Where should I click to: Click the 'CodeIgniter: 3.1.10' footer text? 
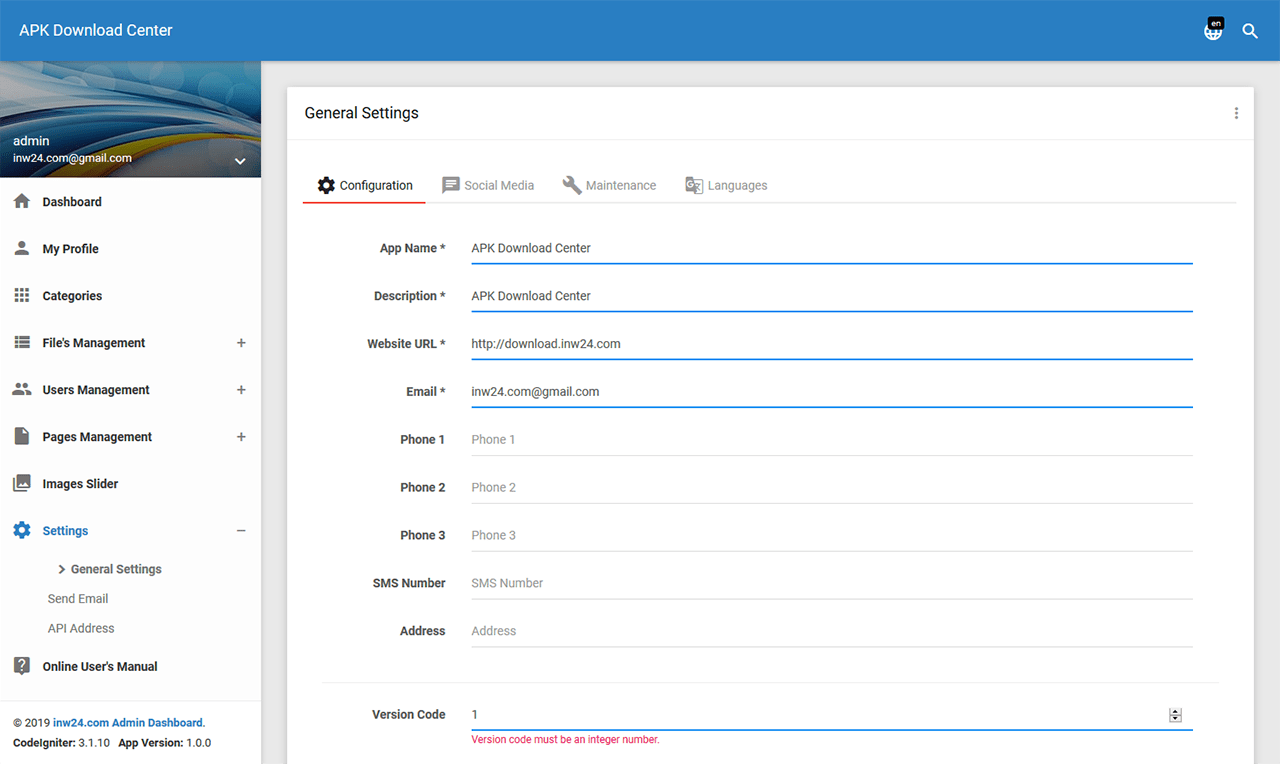point(62,743)
